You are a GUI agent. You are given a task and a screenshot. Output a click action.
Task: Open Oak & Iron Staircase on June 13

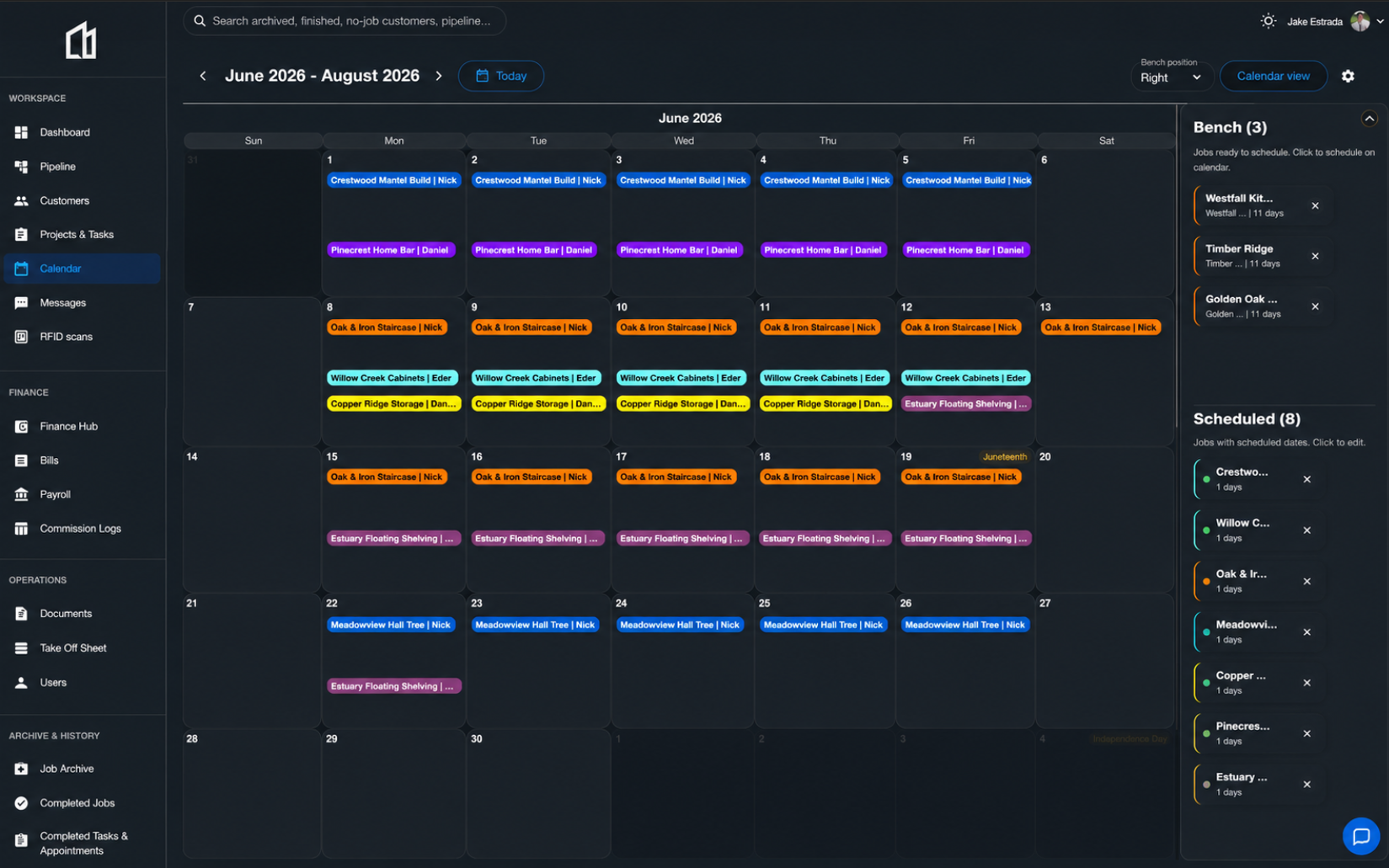[x=1100, y=327]
